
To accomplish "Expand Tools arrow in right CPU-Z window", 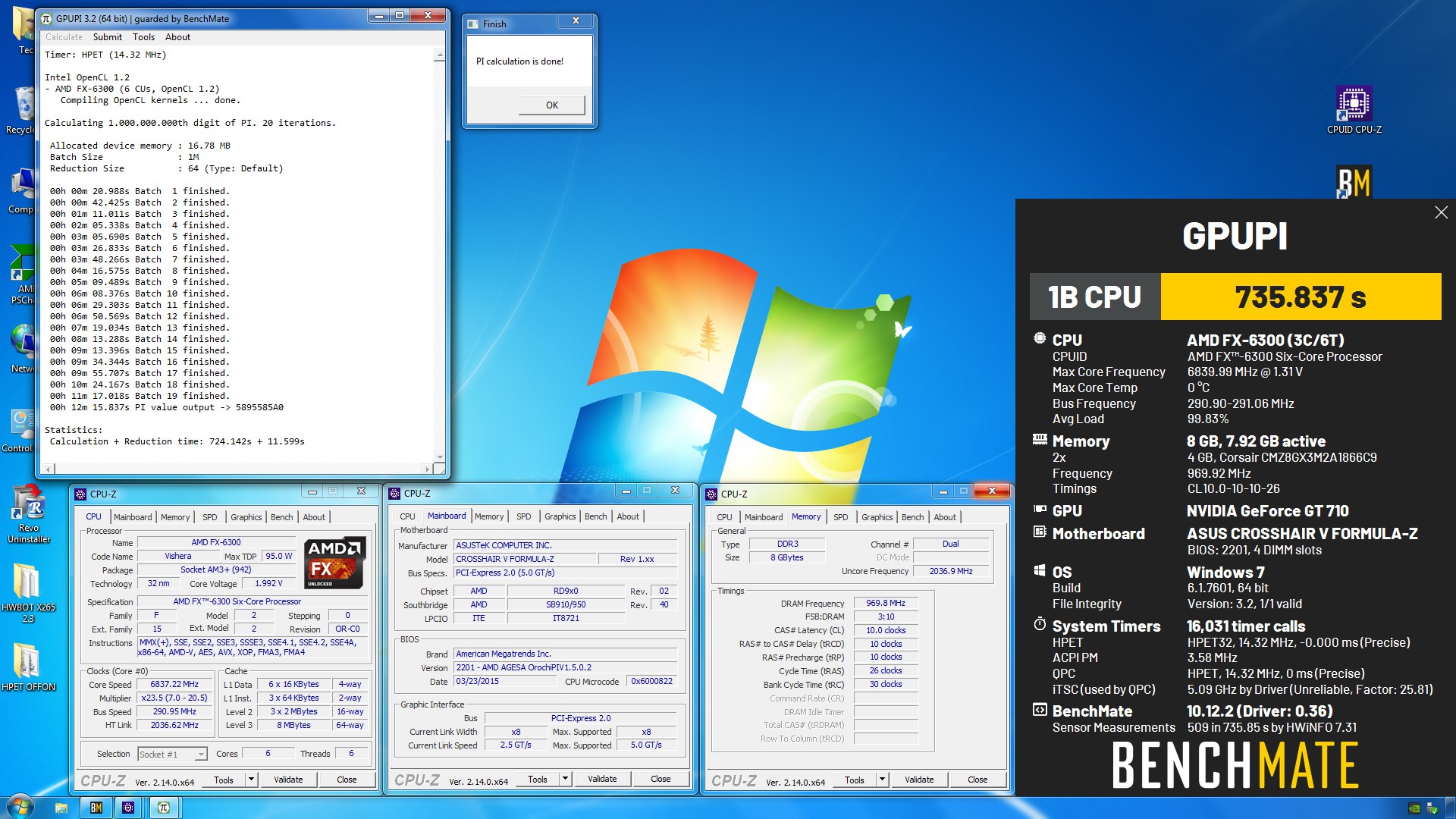I will pos(882,780).
